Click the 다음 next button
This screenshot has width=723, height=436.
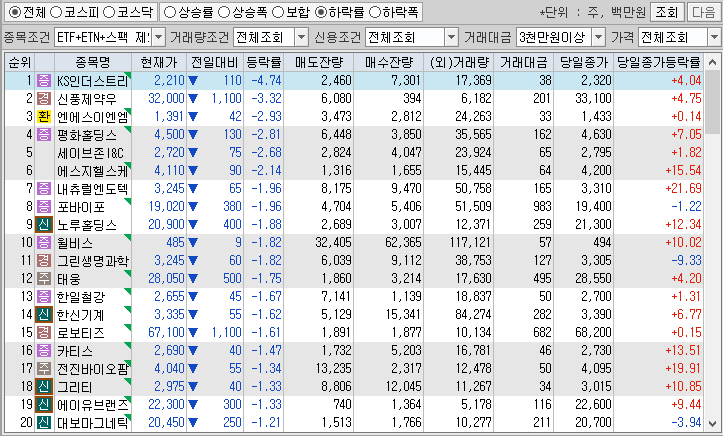tap(704, 12)
